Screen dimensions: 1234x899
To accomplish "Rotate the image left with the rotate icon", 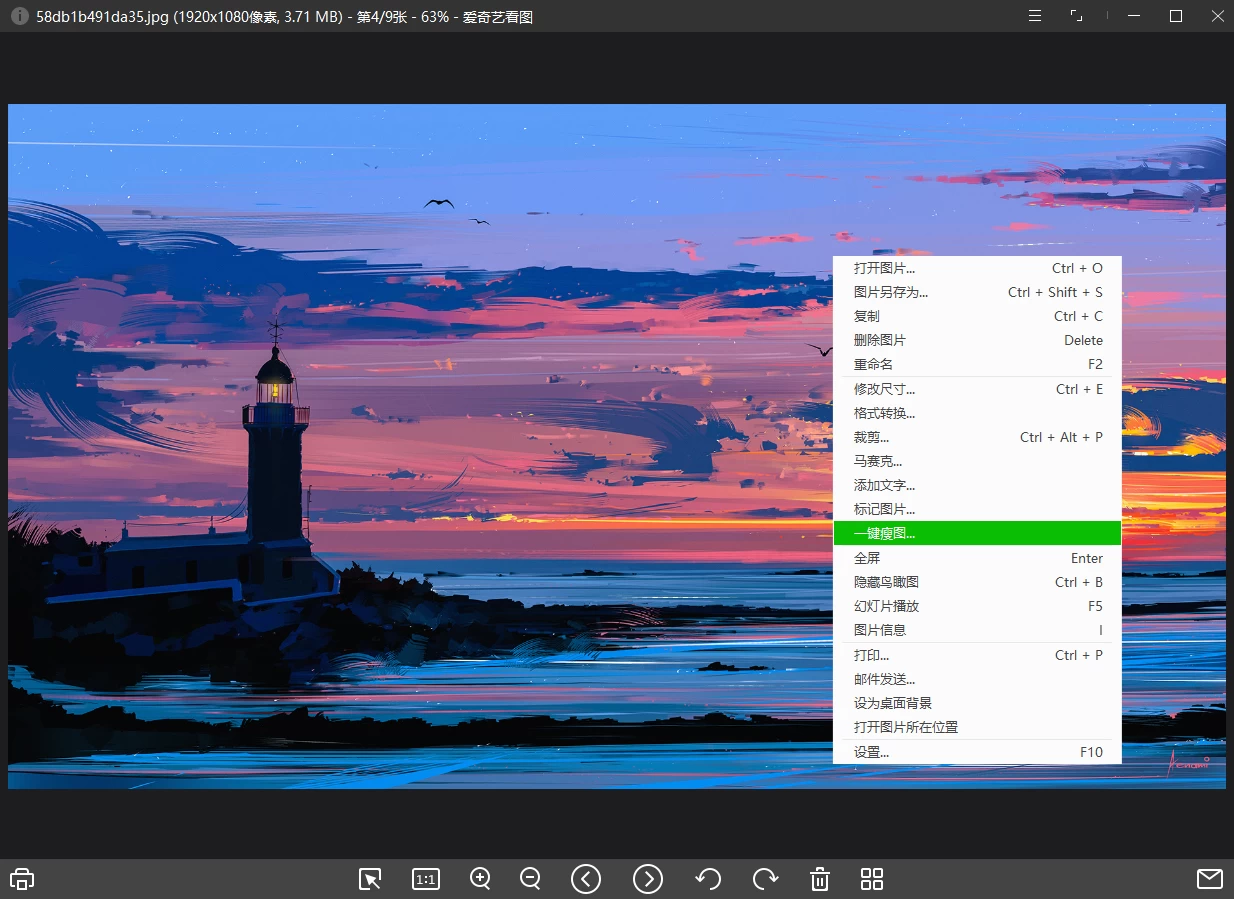I will click(x=708, y=878).
